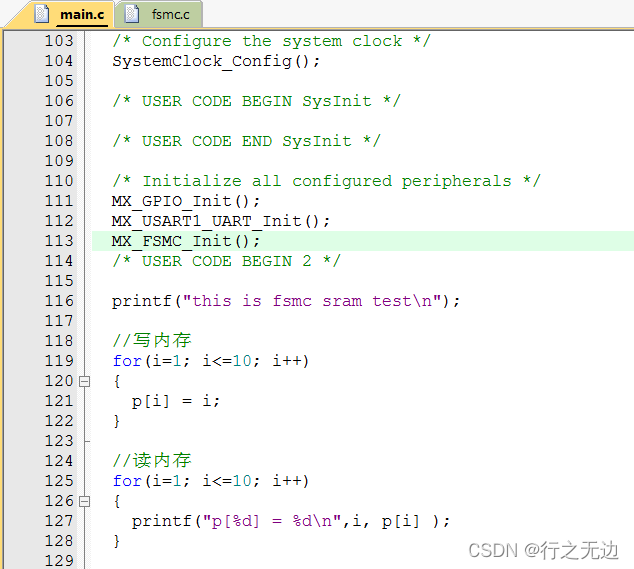
Task: Click the for loop on line 125
Action: pyautogui.click(x=211, y=481)
